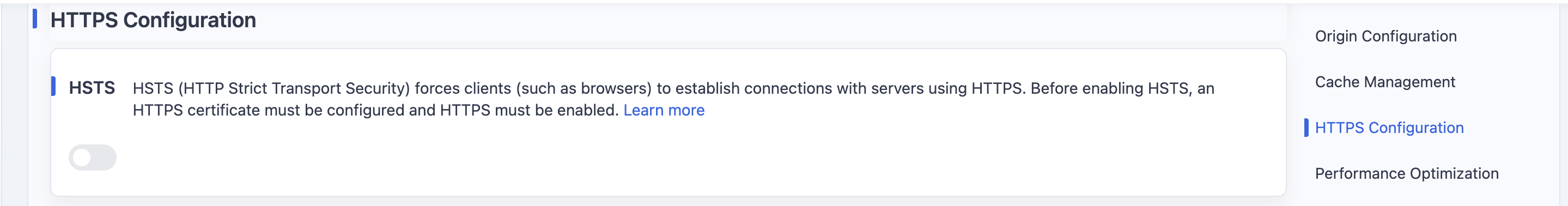Select Cache Management in the anchor menu
Image resolution: width=1568 pixels, height=206 pixels.
point(1385,82)
